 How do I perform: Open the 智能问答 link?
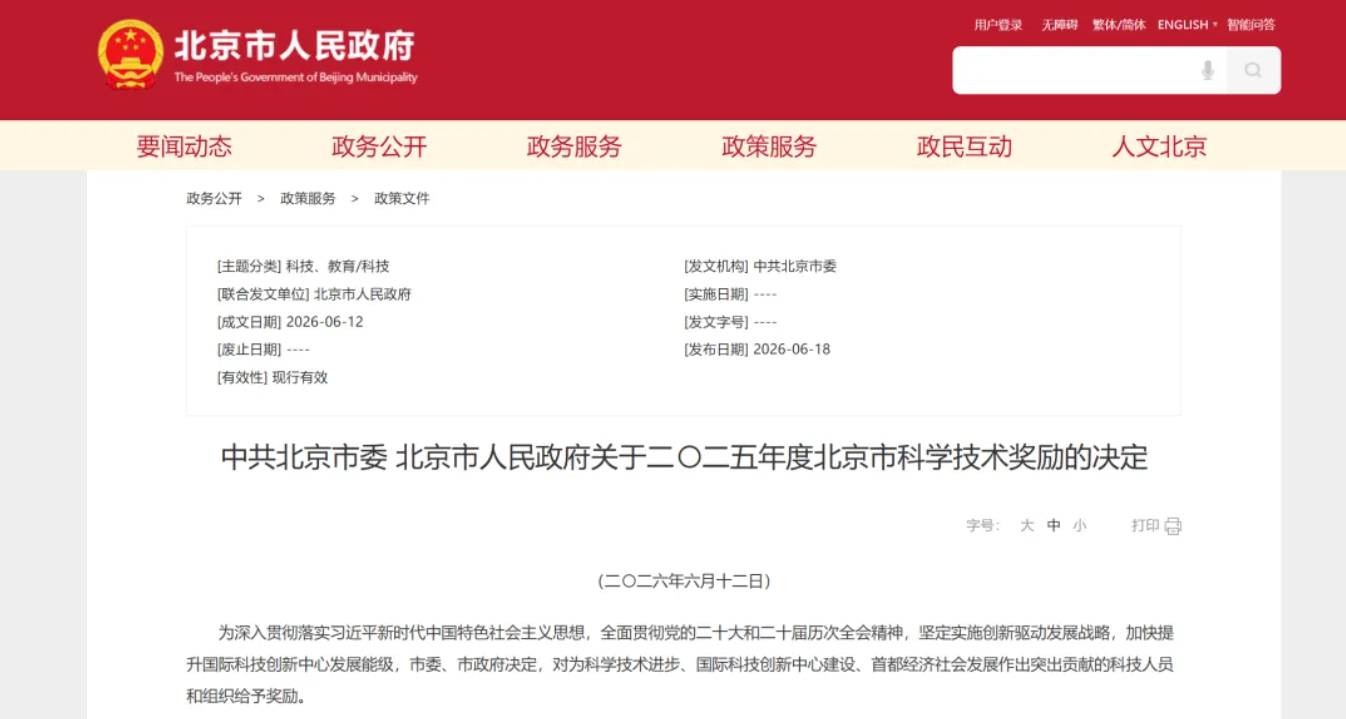[x=1251, y=25]
